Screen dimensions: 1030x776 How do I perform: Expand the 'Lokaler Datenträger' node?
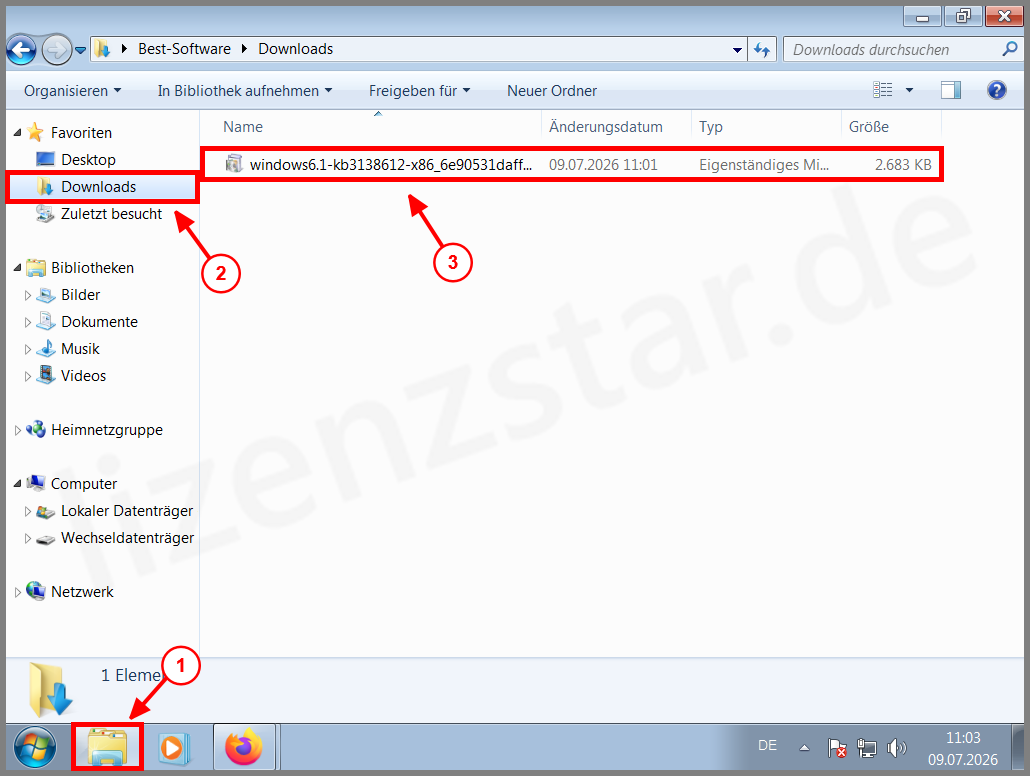[28, 511]
